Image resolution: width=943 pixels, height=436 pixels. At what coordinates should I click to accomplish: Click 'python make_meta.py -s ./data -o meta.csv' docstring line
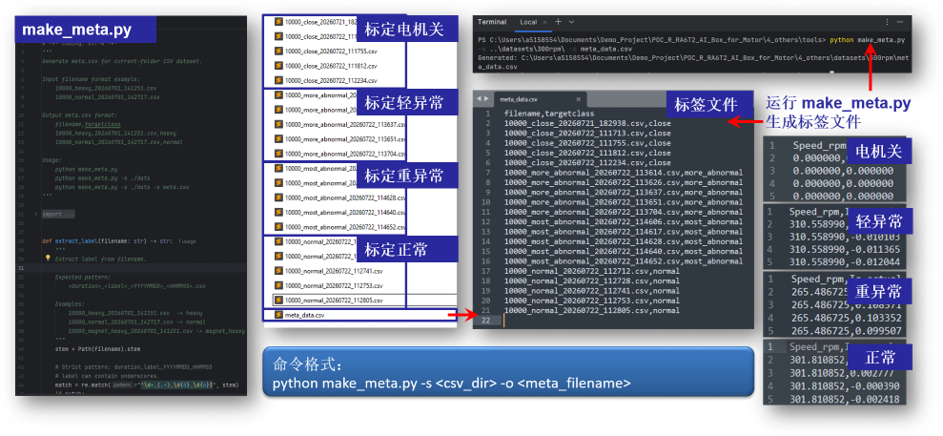tap(121, 187)
